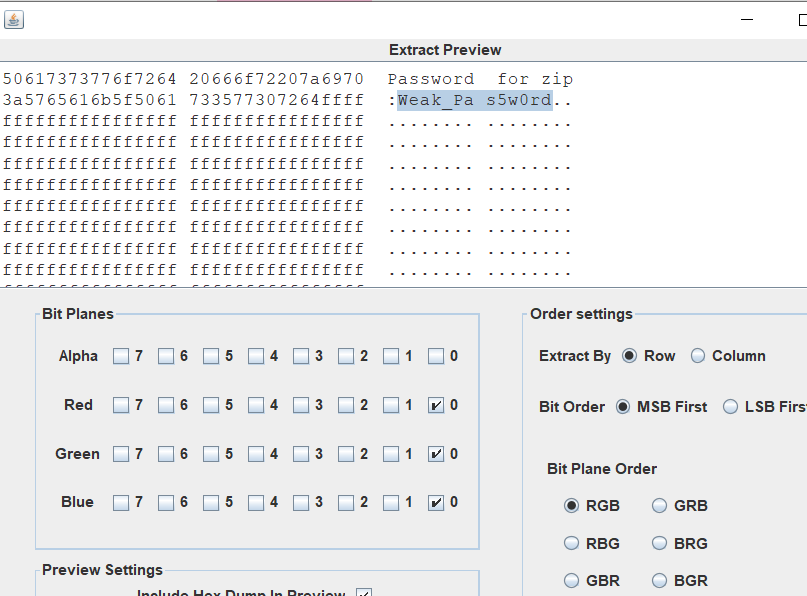Image resolution: width=807 pixels, height=596 pixels.
Task: Minimize the Extract Preview window
Action: pos(745,20)
